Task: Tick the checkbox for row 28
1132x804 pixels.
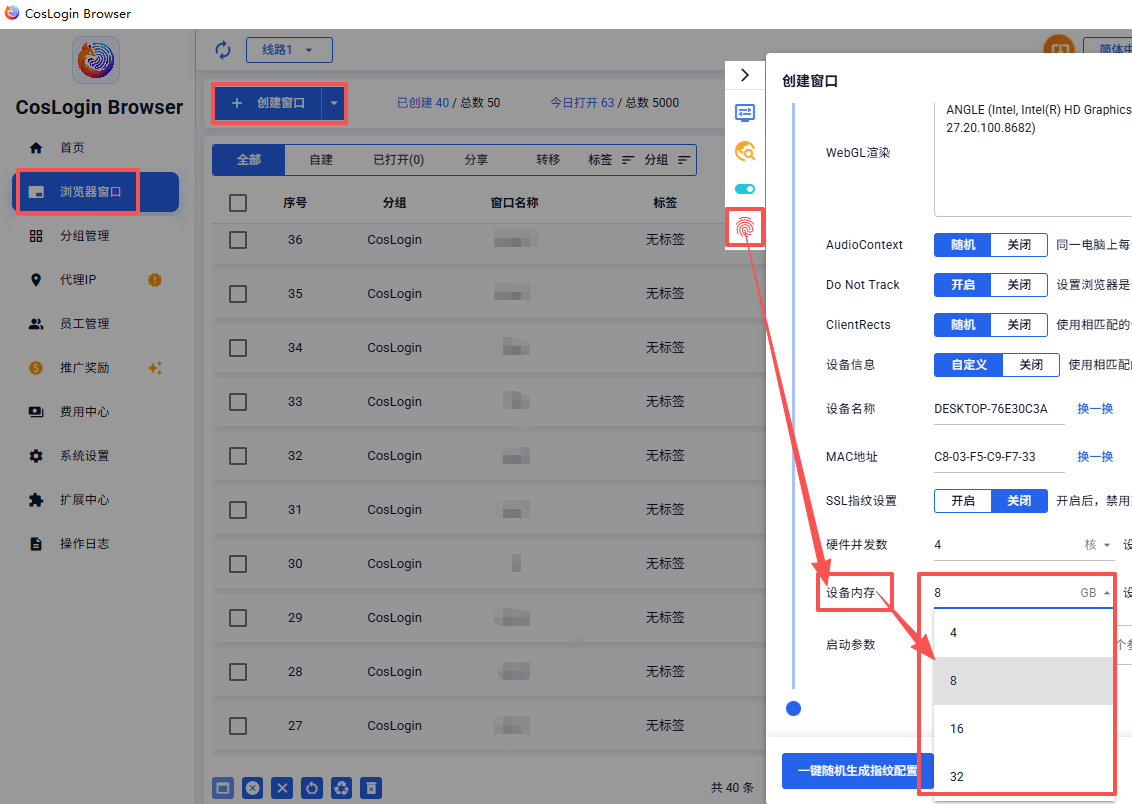Action: (x=238, y=672)
